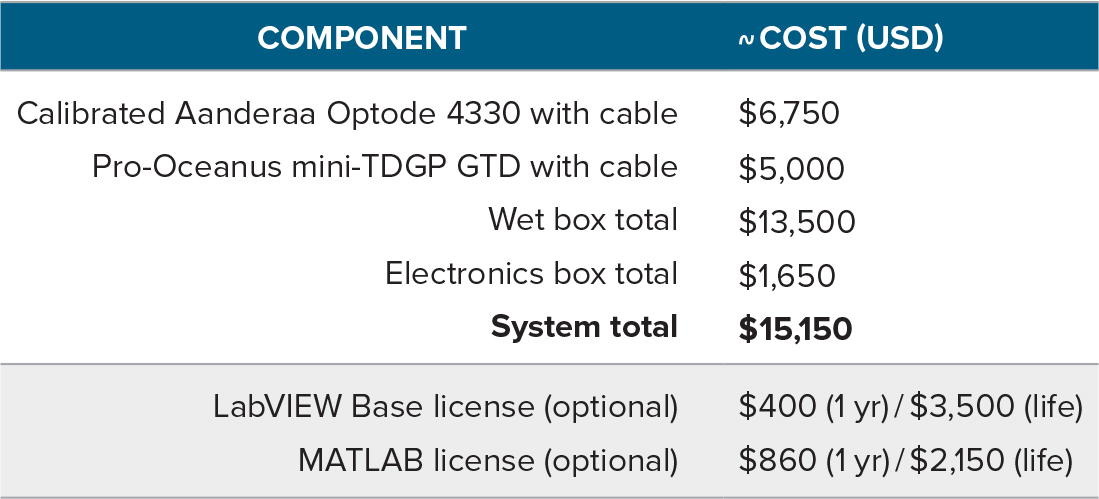Click the $5,000 cost value
The width and height of the screenshot is (1099, 499).
pos(791,168)
